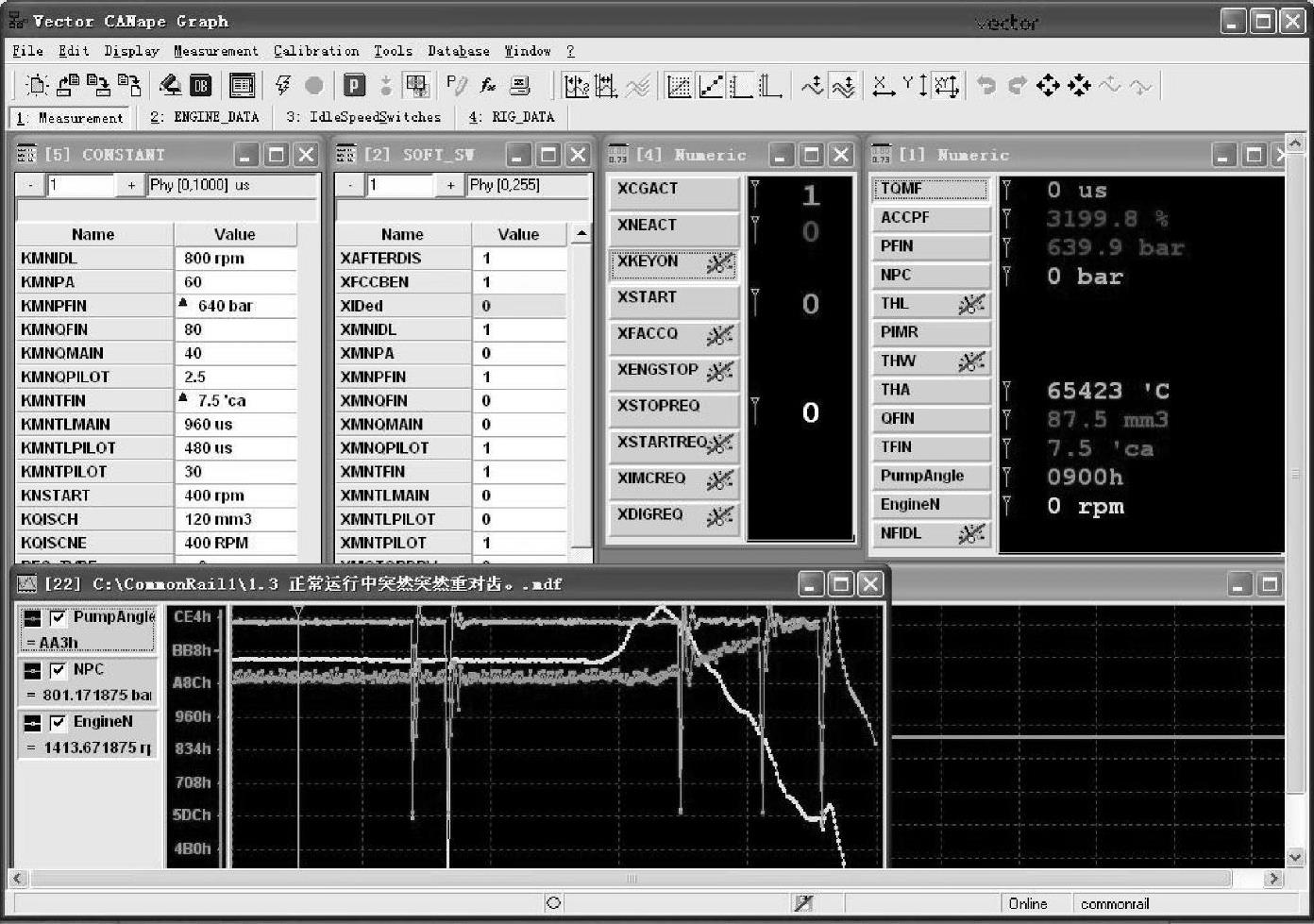The width and height of the screenshot is (1314, 924).
Task: Click the plus stepper in SOFT_SW window
Action: pyautogui.click(x=450, y=185)
